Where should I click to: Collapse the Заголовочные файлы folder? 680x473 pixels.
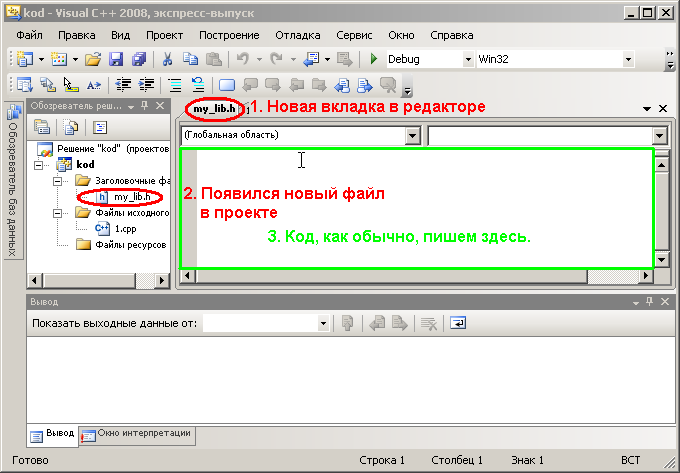[57, 181]
